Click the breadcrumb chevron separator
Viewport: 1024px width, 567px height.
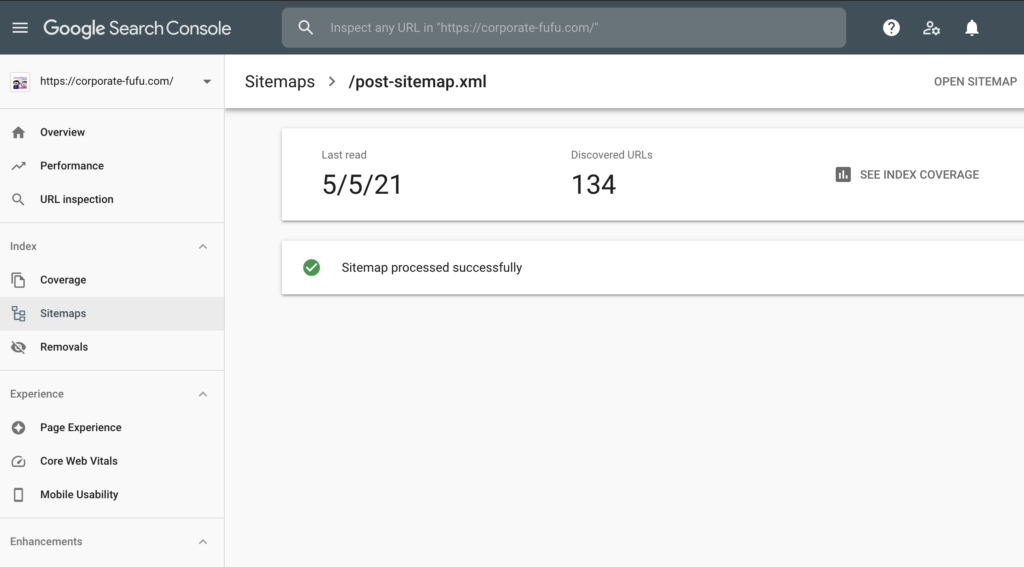[332, 82]
